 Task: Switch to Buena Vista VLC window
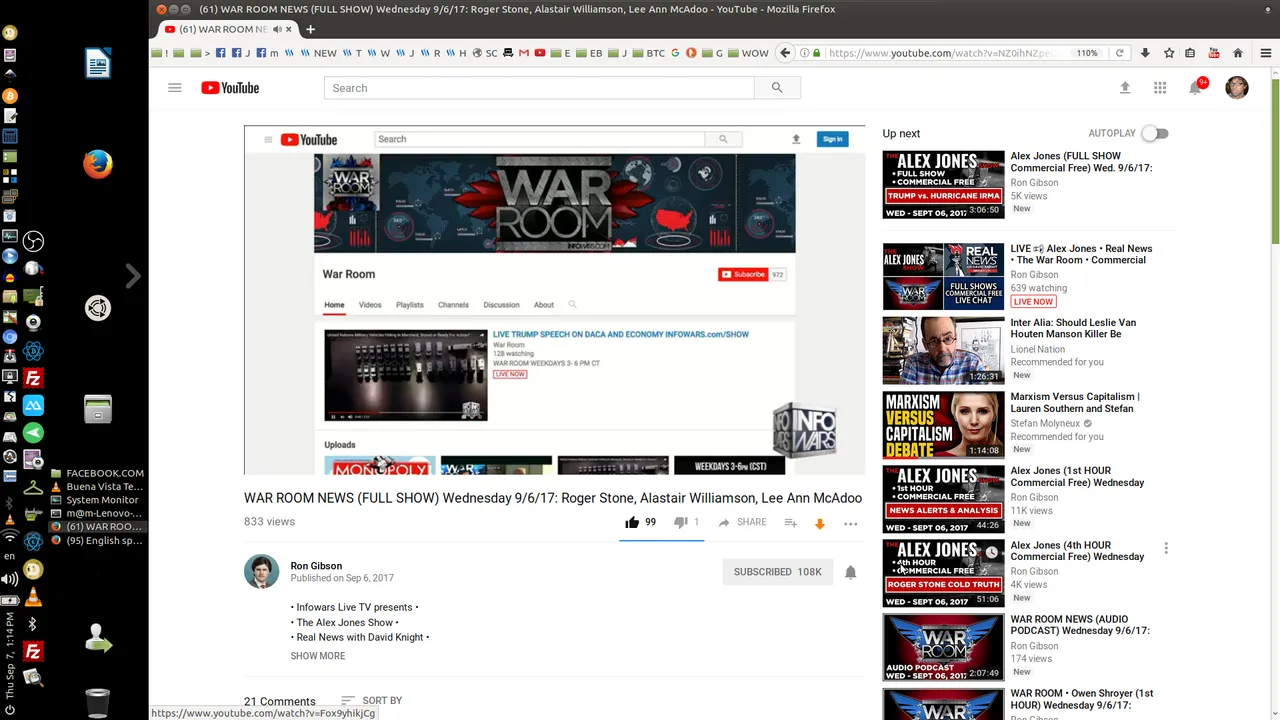[x=96, y=487]
